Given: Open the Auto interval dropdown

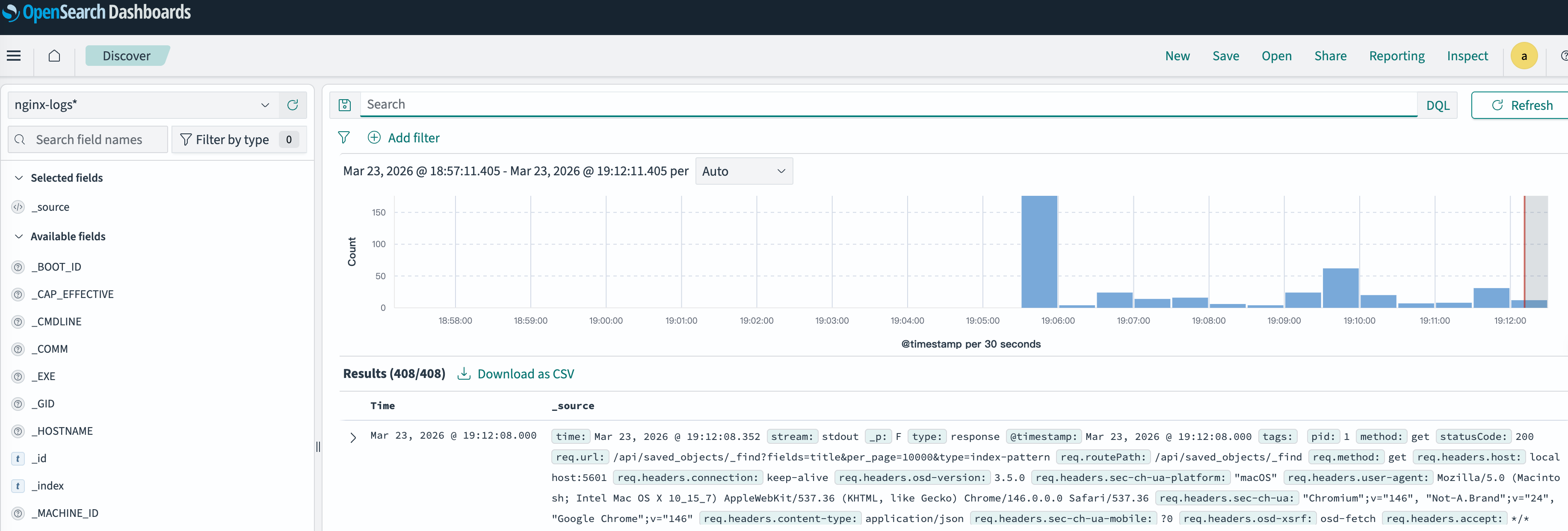Looking at the screenshot, I should tap(743, 171).
